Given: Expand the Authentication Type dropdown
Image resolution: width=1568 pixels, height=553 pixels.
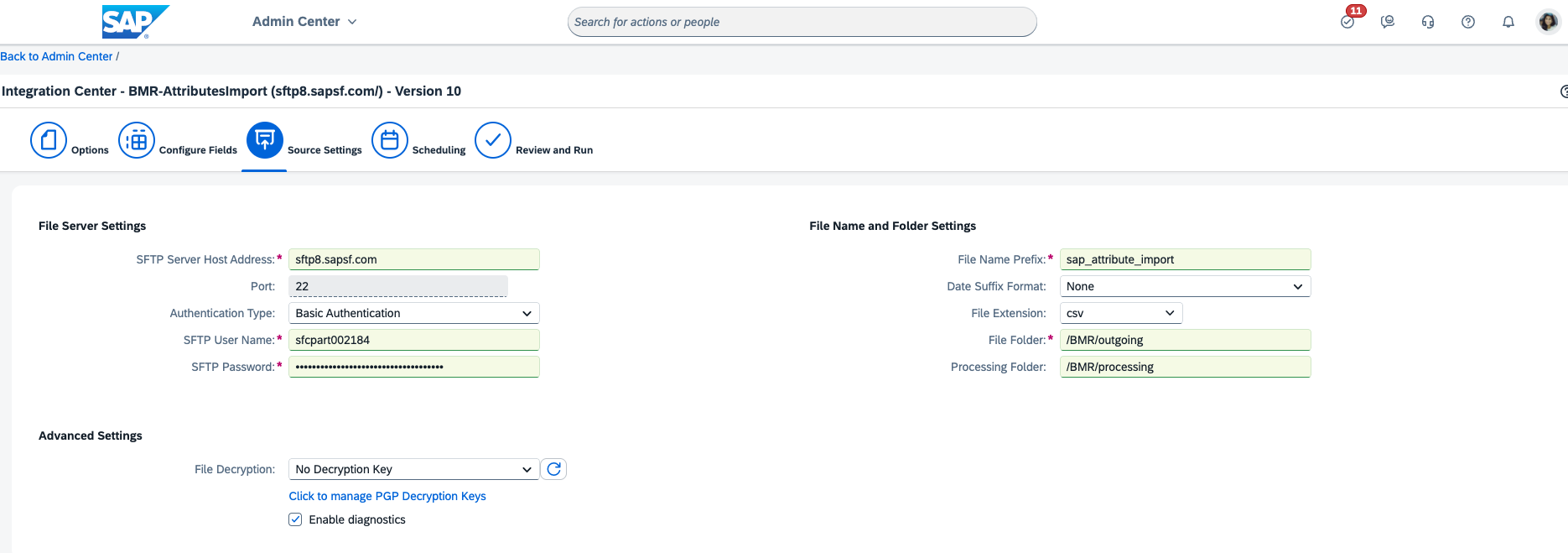Looking at the screenshot, I should click(413, 313).
